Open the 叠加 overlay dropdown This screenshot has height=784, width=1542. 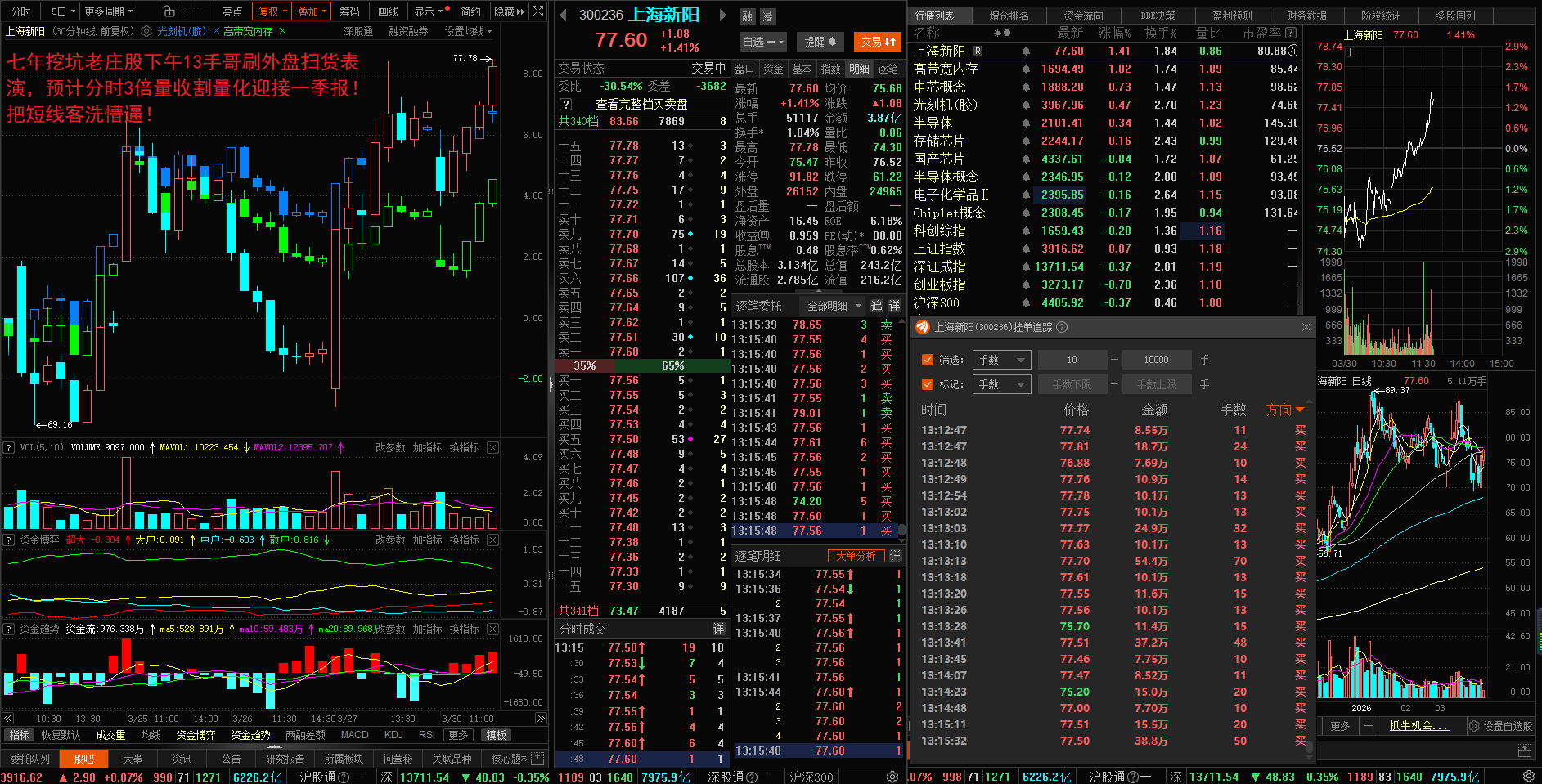[x=312, y=11]
